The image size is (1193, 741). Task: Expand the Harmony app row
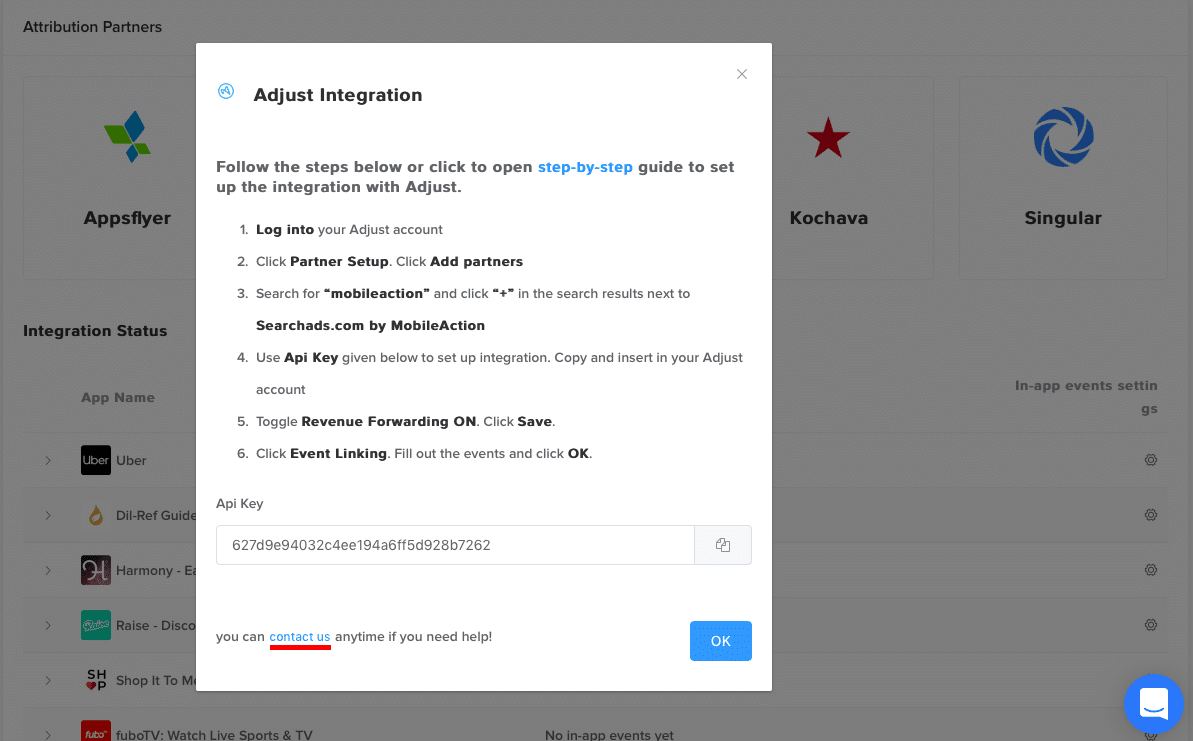(48, 570)
